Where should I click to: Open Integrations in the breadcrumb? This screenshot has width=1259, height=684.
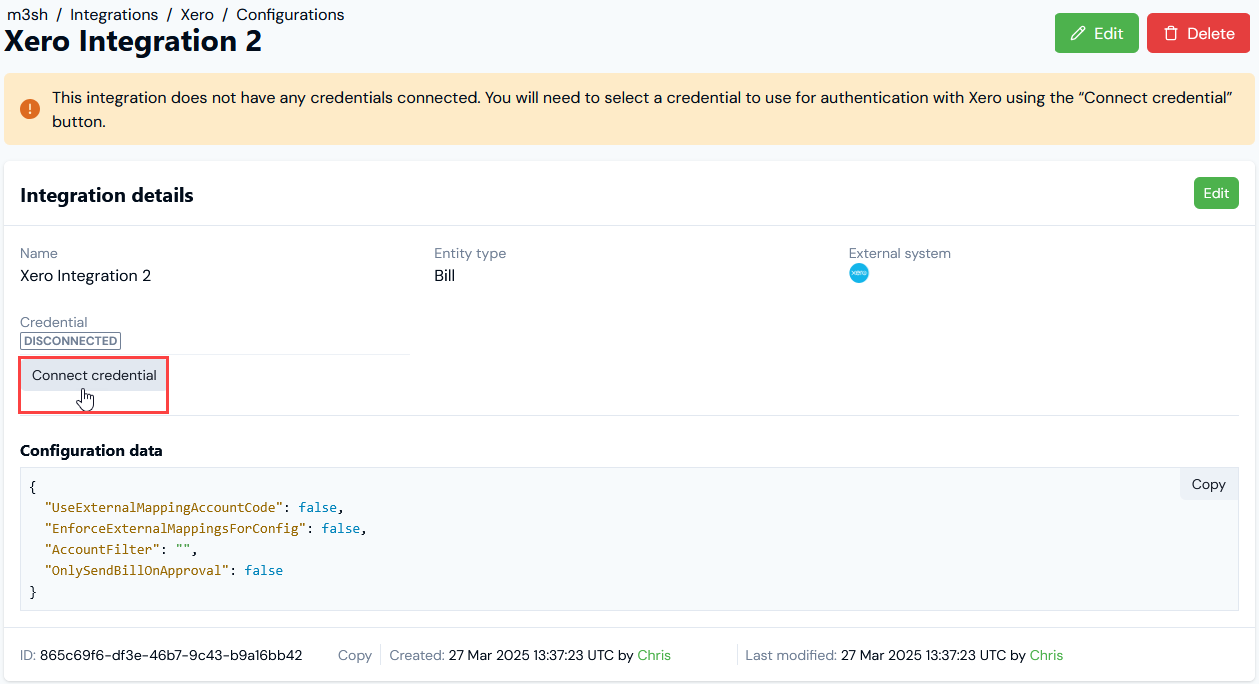pyautogui.click(x=114, y=15)
